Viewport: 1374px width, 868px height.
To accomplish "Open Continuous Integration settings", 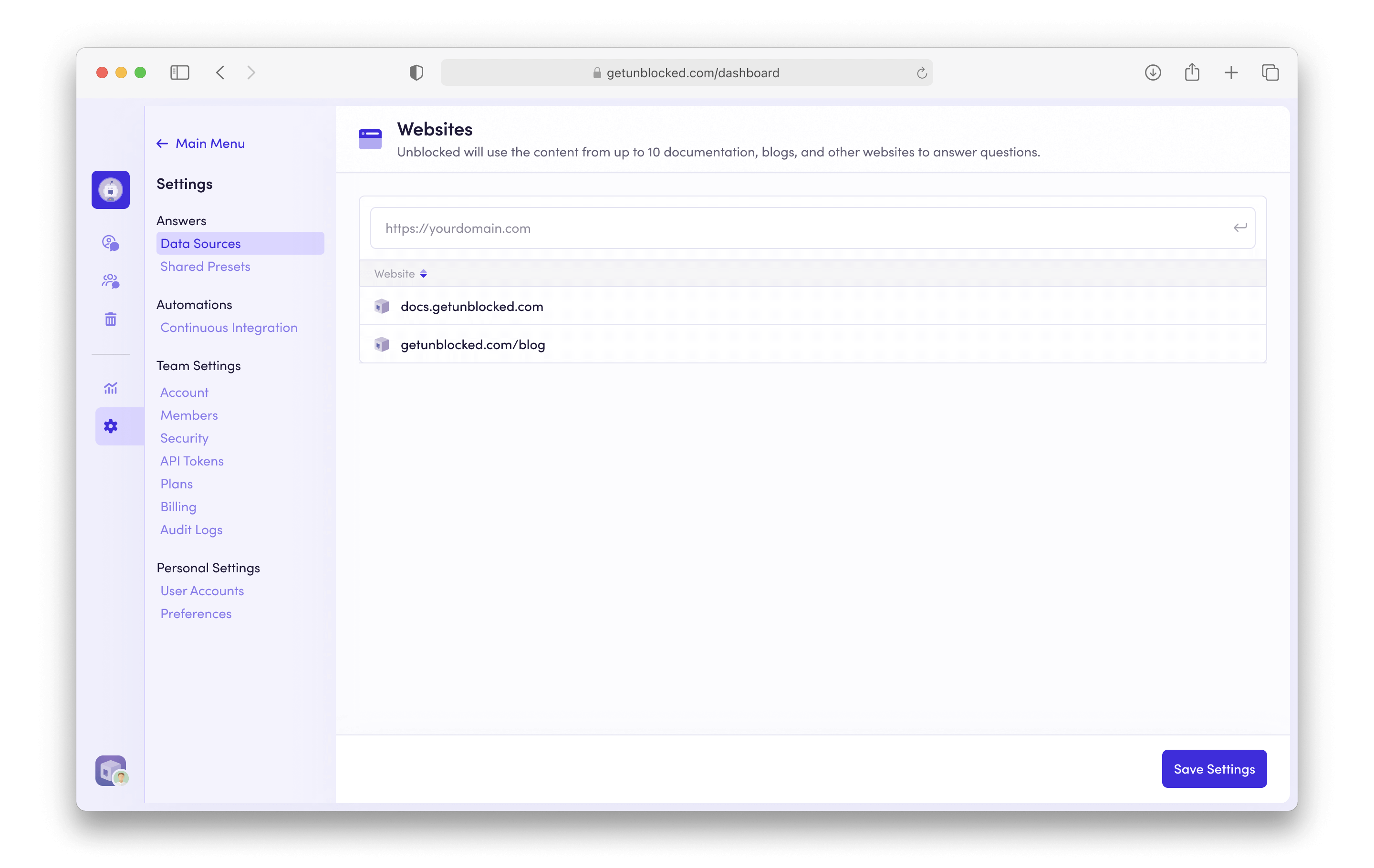I will click(x=229, y=327).
